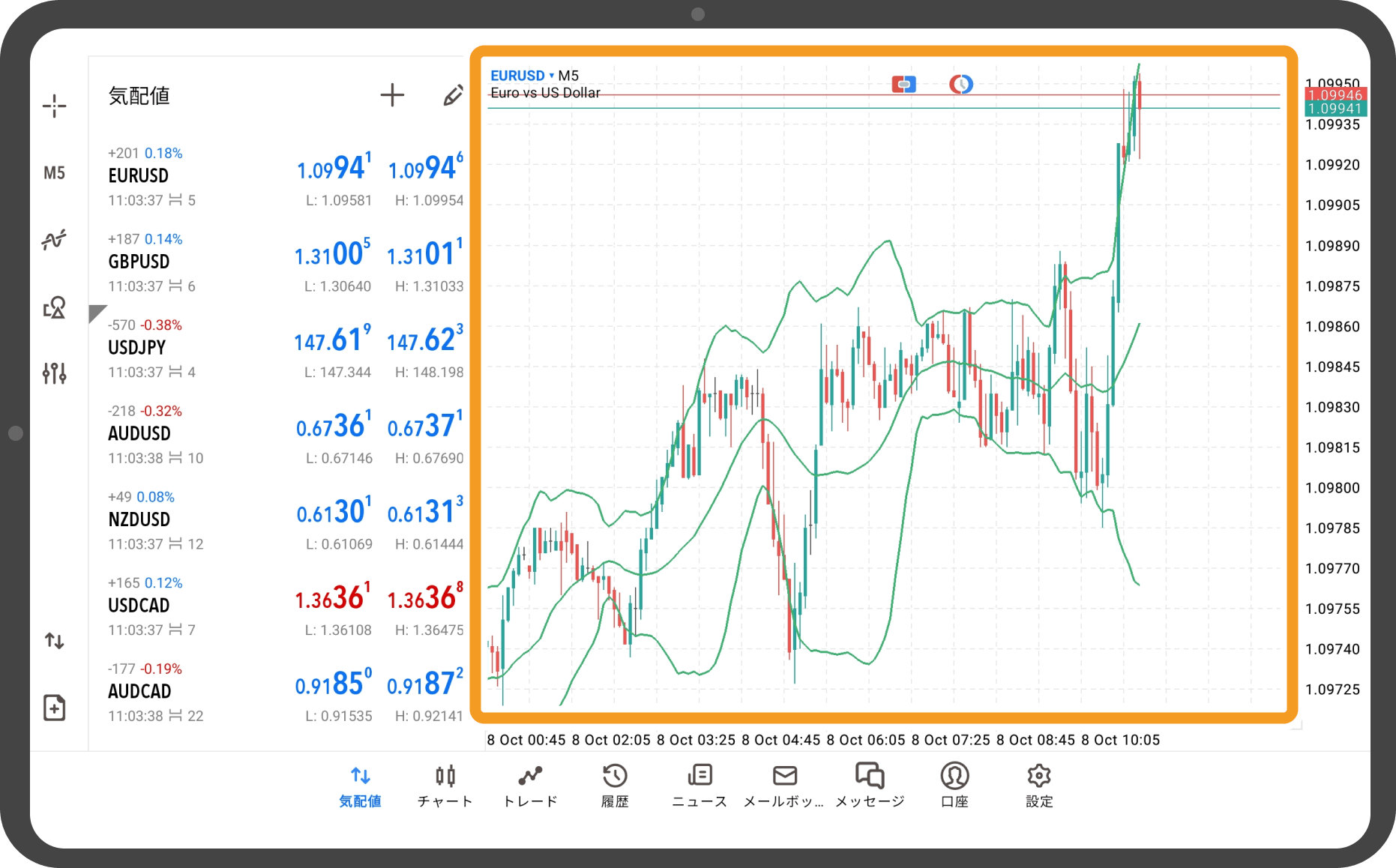
Task: Tap USDJPY bid price 147.619
Action: click(x=333, y=339)
